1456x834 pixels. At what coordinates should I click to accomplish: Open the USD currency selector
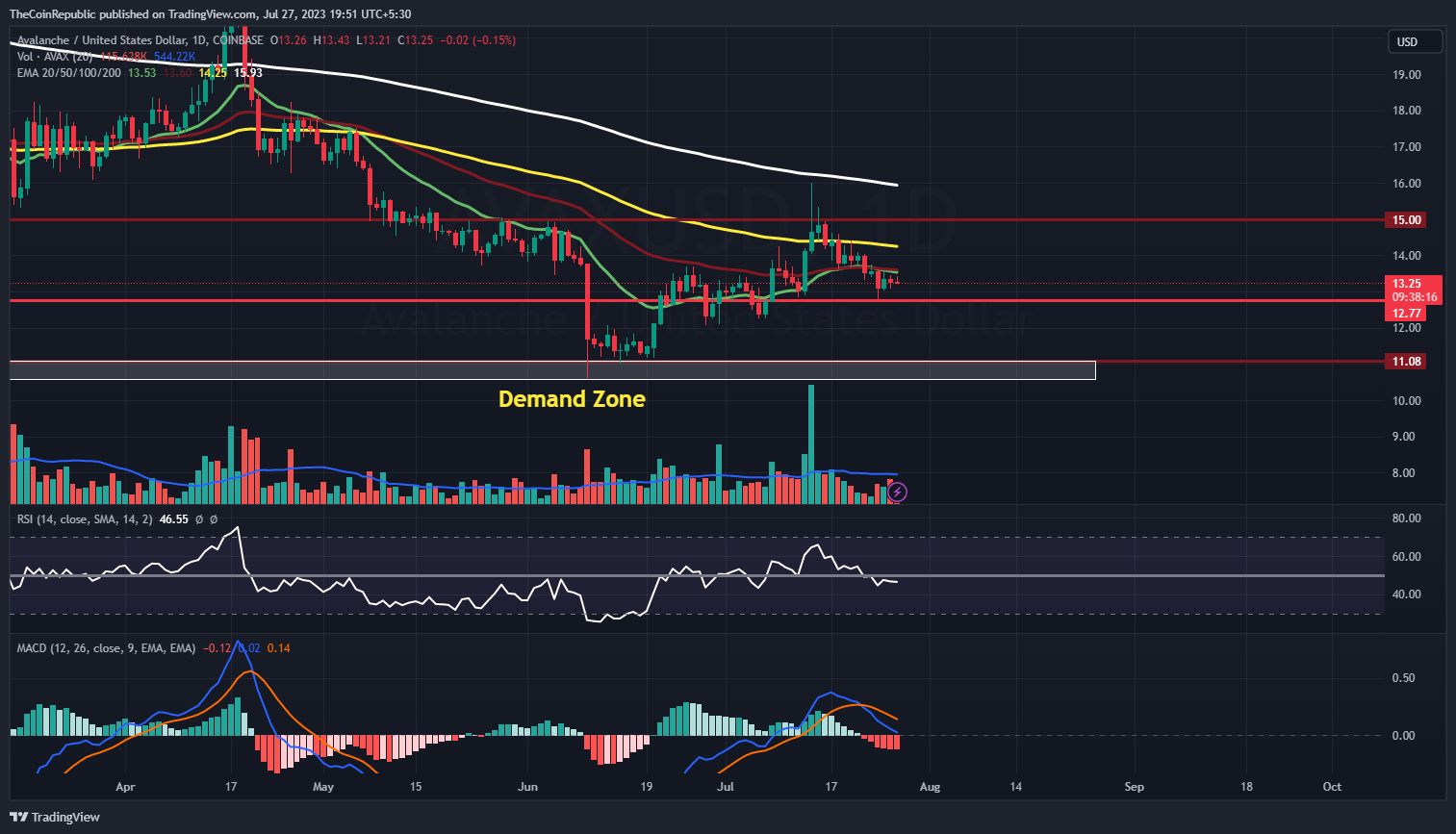(x=1416, y=41)
